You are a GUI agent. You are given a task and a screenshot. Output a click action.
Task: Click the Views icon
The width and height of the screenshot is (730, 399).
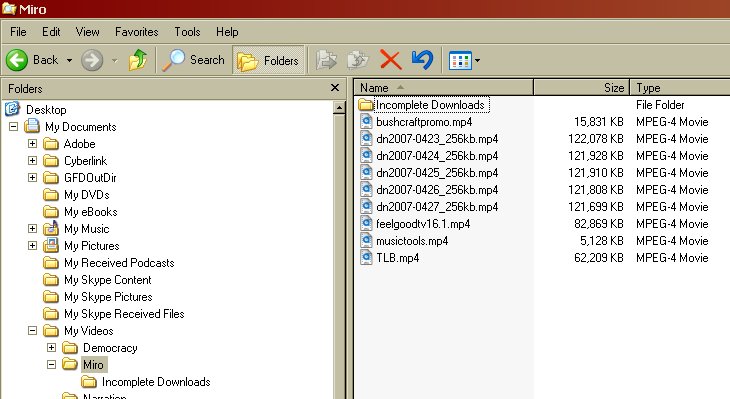click(460, 61)
